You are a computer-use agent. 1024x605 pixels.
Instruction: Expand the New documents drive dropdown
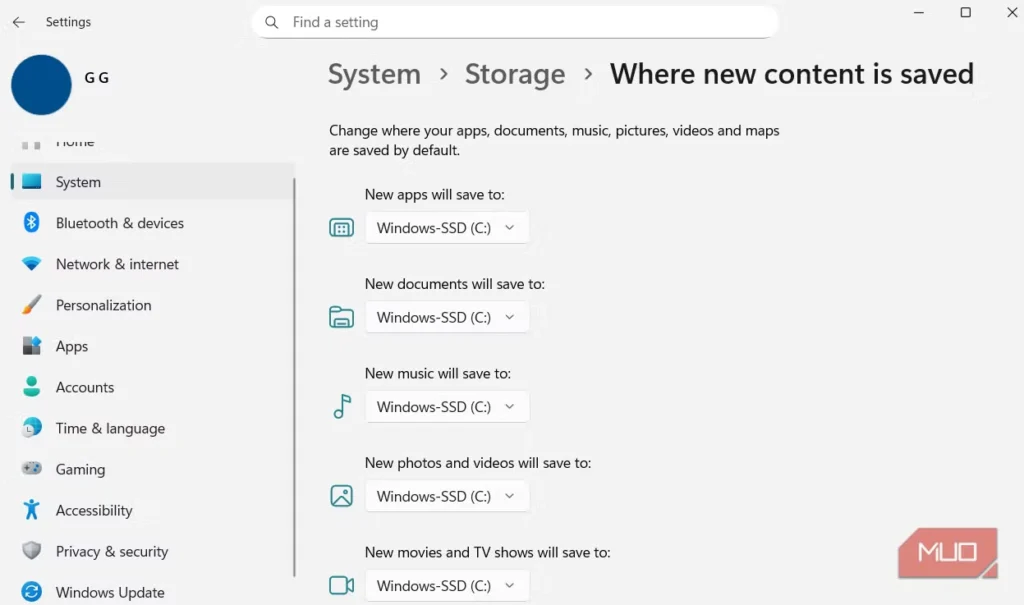pos(446,317)
